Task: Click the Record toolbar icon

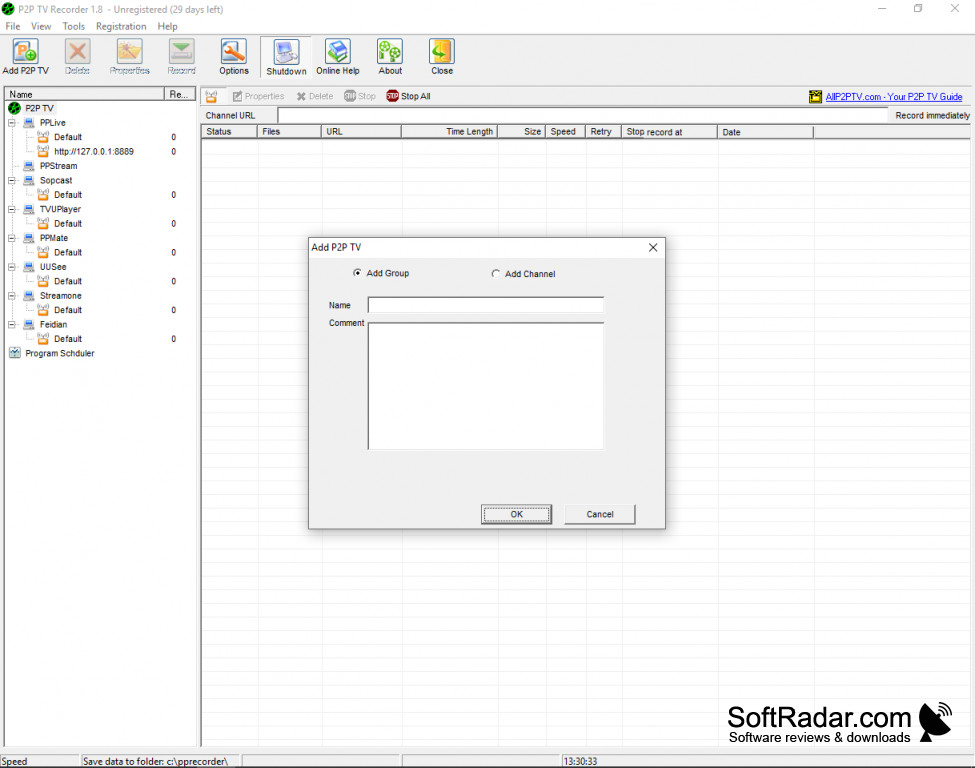Action: pos(182,57)
